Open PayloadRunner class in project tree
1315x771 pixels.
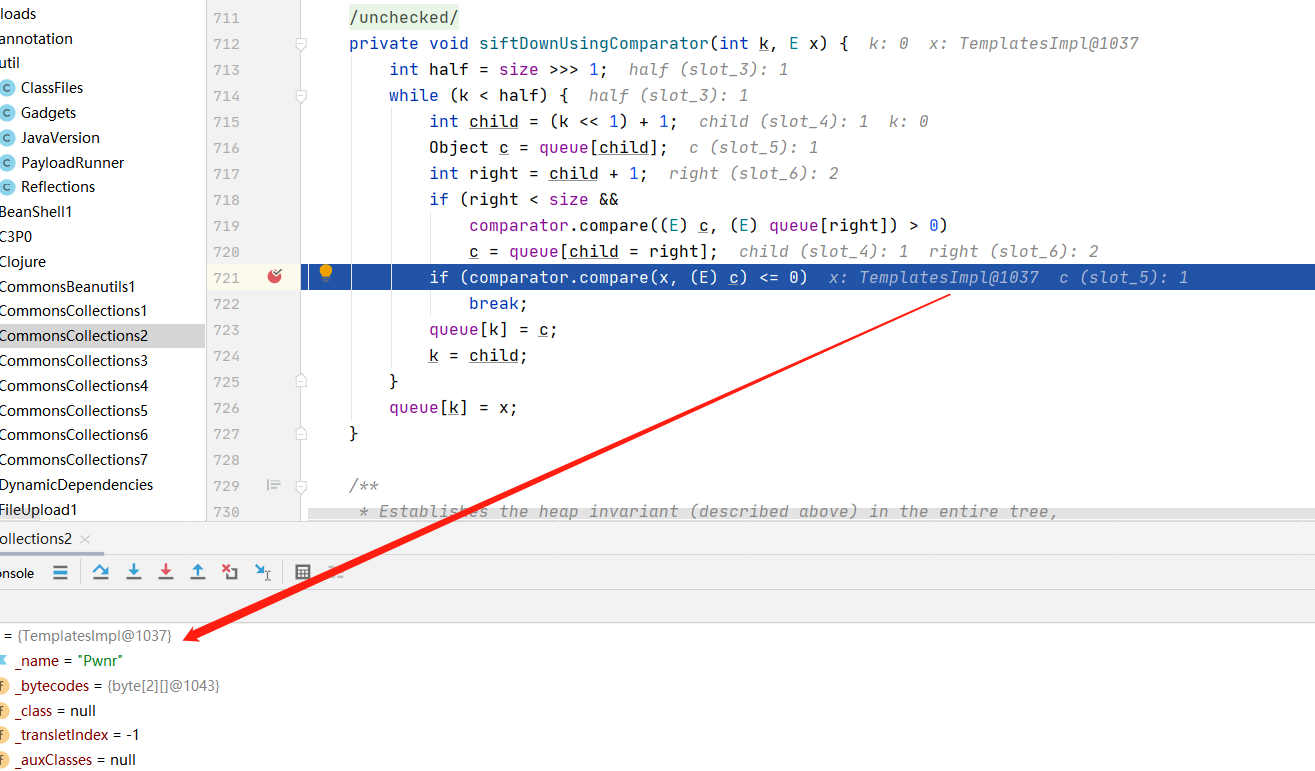click(72, 163)
